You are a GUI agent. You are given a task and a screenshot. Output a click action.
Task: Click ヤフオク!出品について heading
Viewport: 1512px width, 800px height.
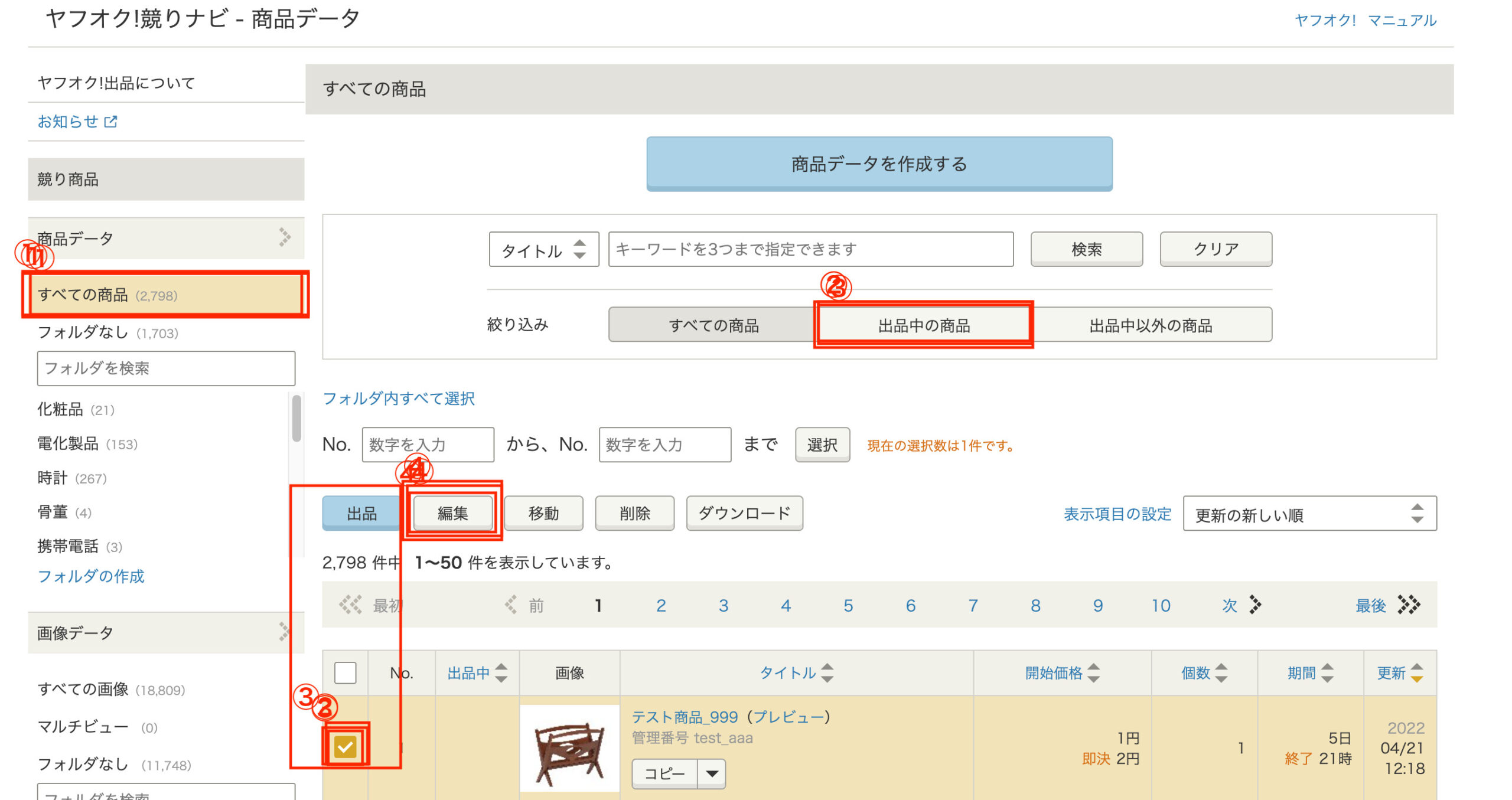(x=116, y=83)
